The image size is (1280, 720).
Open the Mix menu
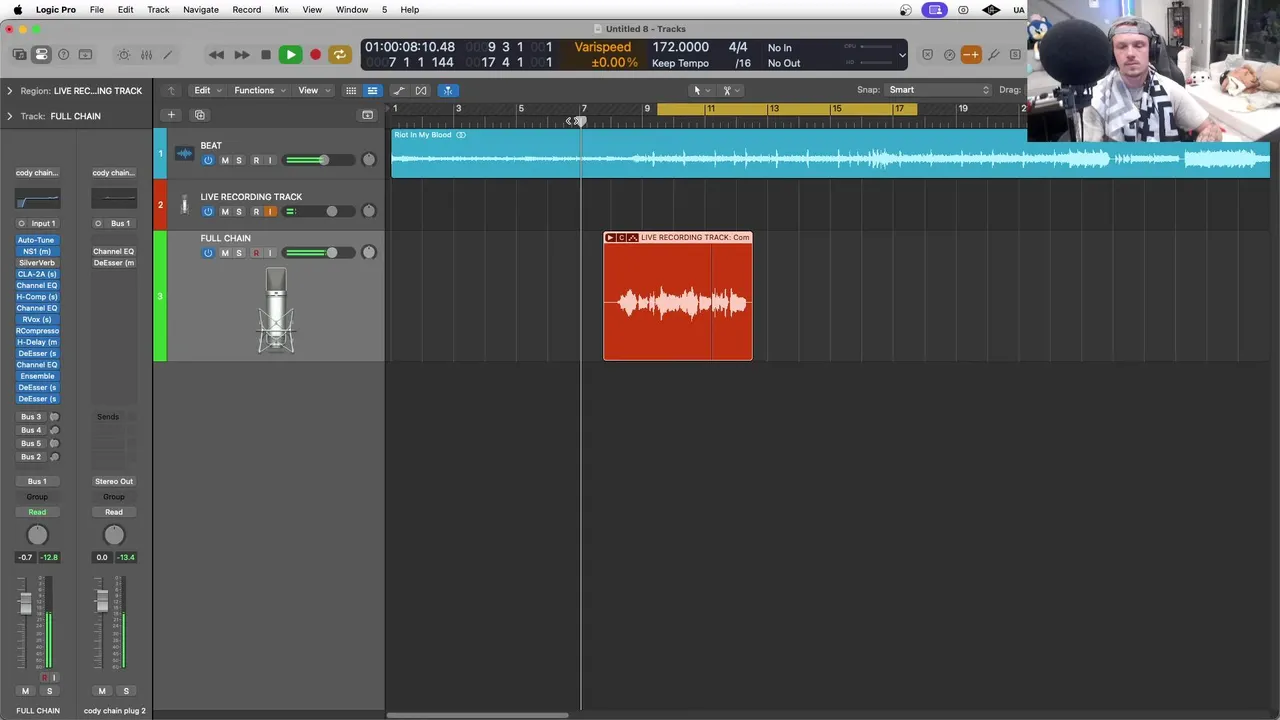[281, 10]
